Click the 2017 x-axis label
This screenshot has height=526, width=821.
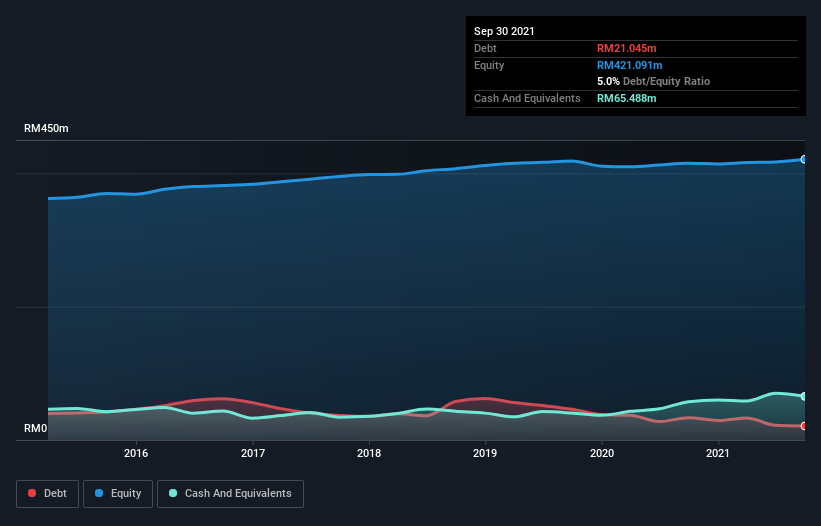253,453
